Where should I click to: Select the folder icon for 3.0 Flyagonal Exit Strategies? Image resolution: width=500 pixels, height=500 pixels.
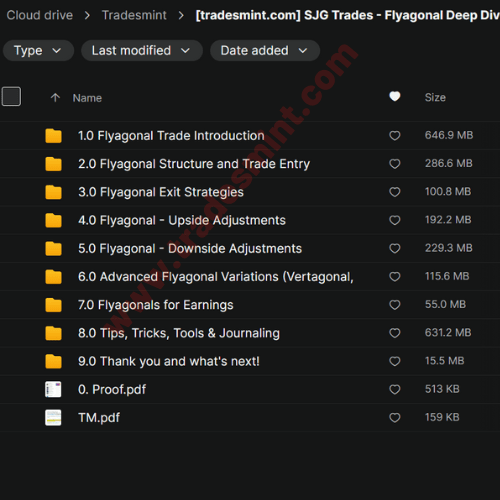click(x=53, y=192)
